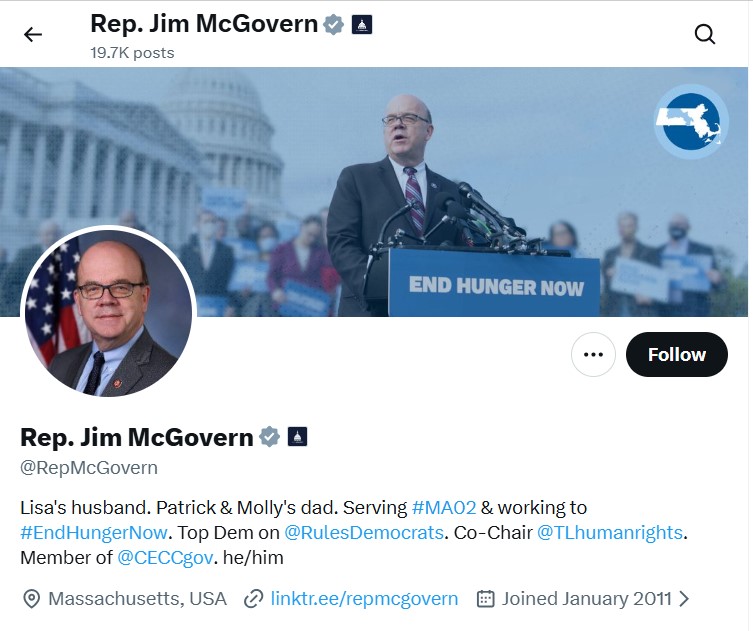Open search with the magnifying glass icon
753x631 pixels.
point(704,35)
